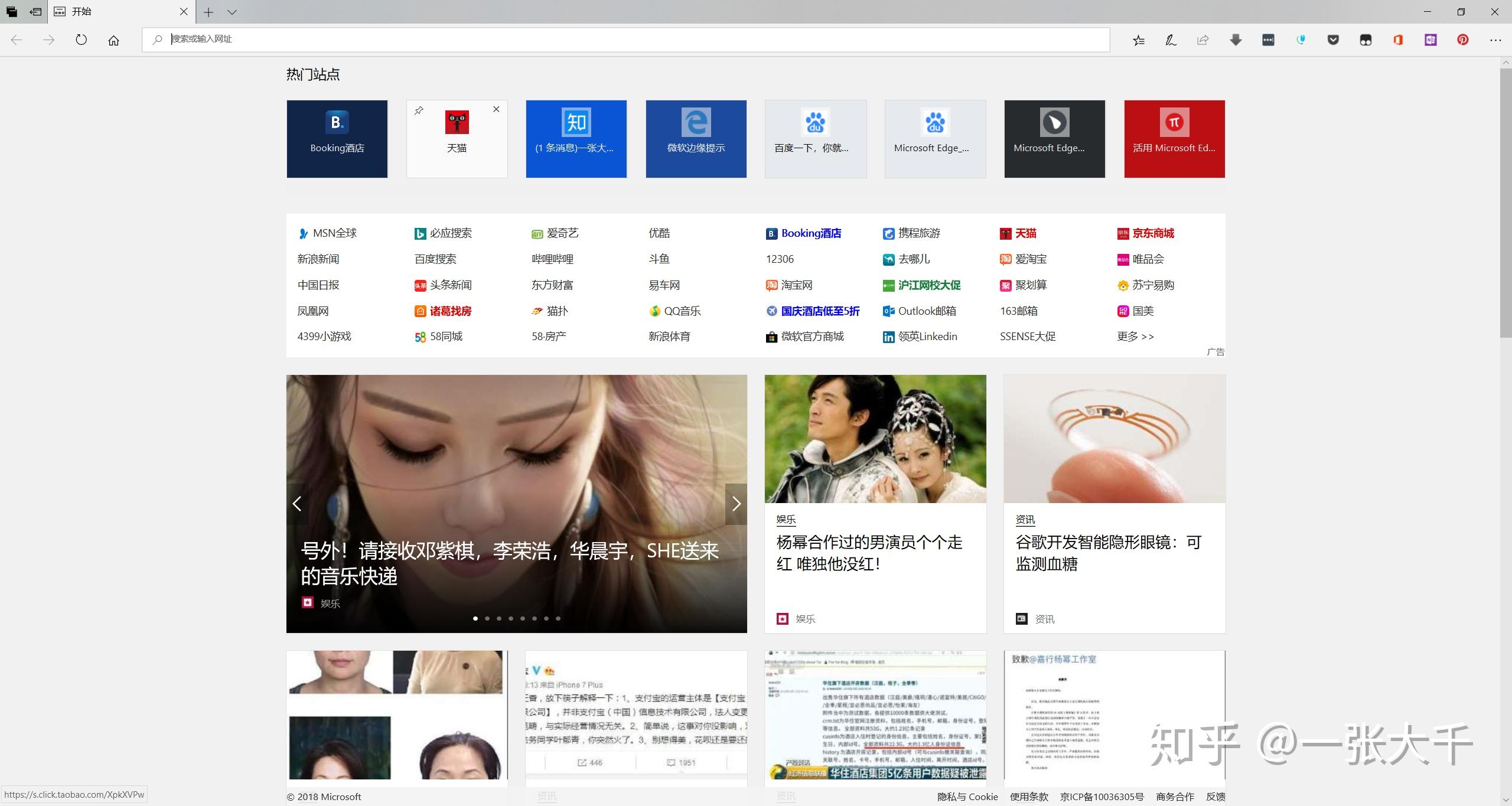This screenshot has width=1512, height=806.
Task: Expand the tab preview chevron
Action: pos(232,12)
